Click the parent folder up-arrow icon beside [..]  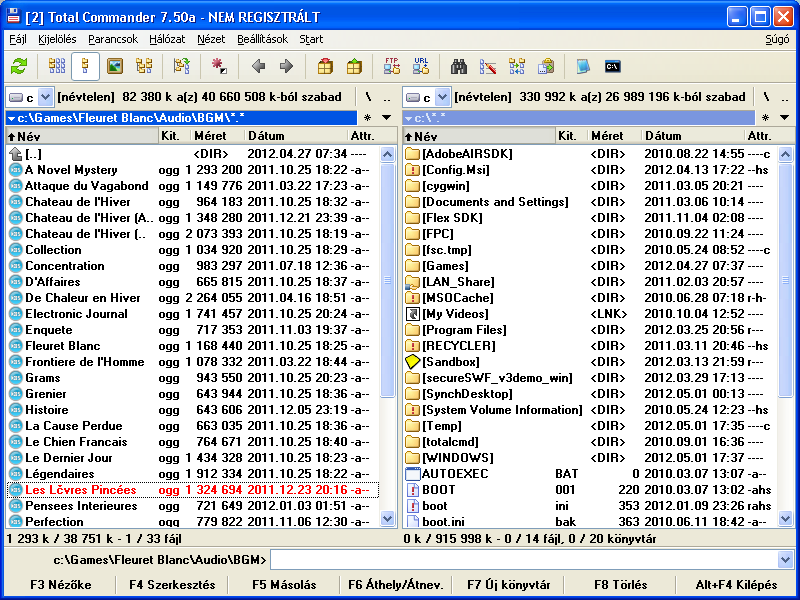16,154
